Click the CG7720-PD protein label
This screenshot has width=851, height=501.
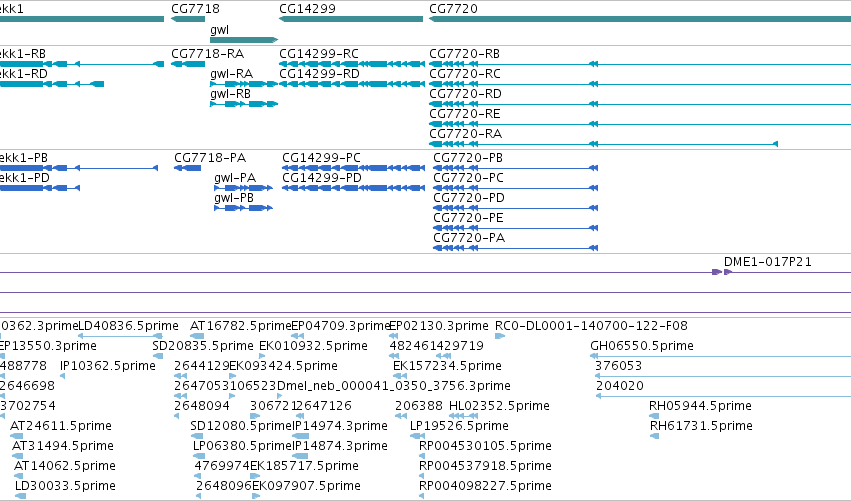click(469, 198)
